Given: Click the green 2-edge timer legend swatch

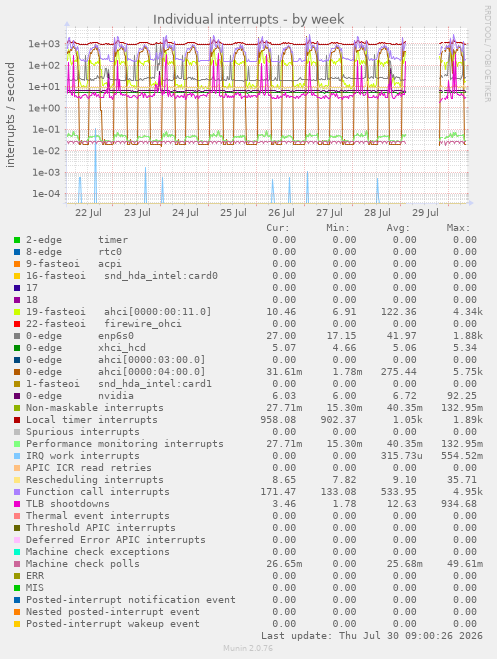Looking at the screenshot, I should (17, 240).
